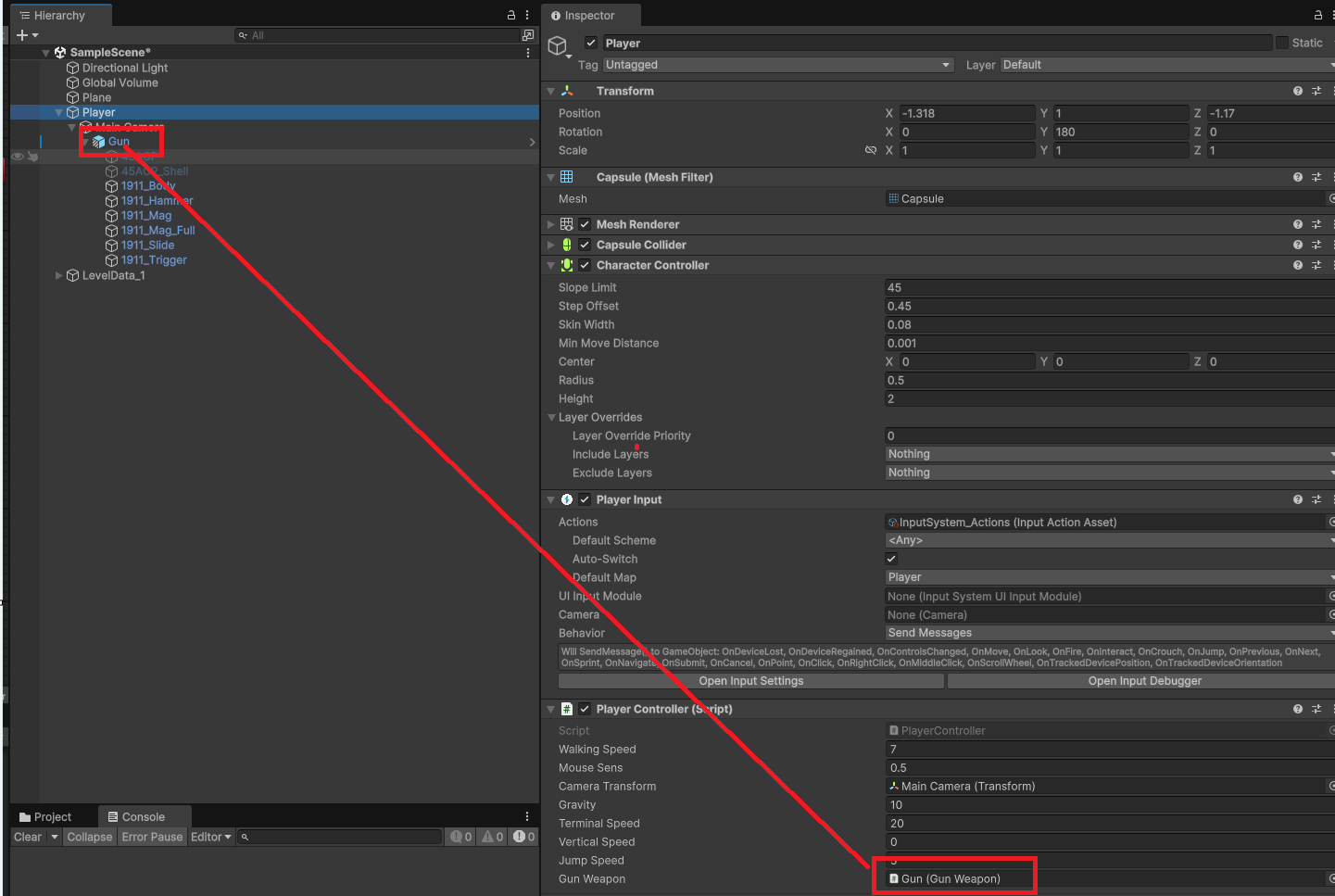1335x896 pixels.
Task: Open Transform component help reference
Action: point(1297,91)
